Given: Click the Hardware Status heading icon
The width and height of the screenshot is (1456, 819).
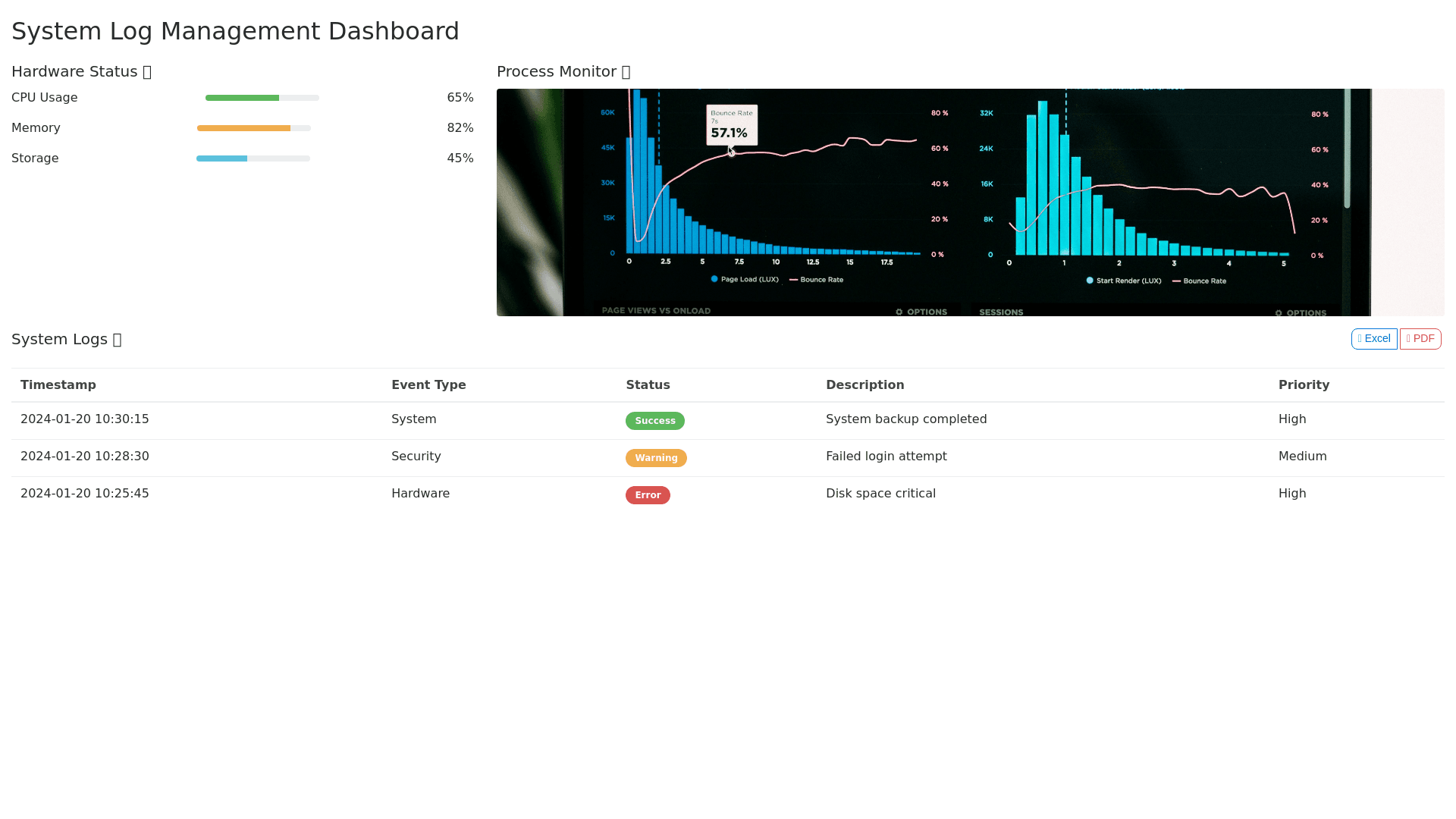Looking at the screenshot, I should pyautogui.click(x=147, y=72).
